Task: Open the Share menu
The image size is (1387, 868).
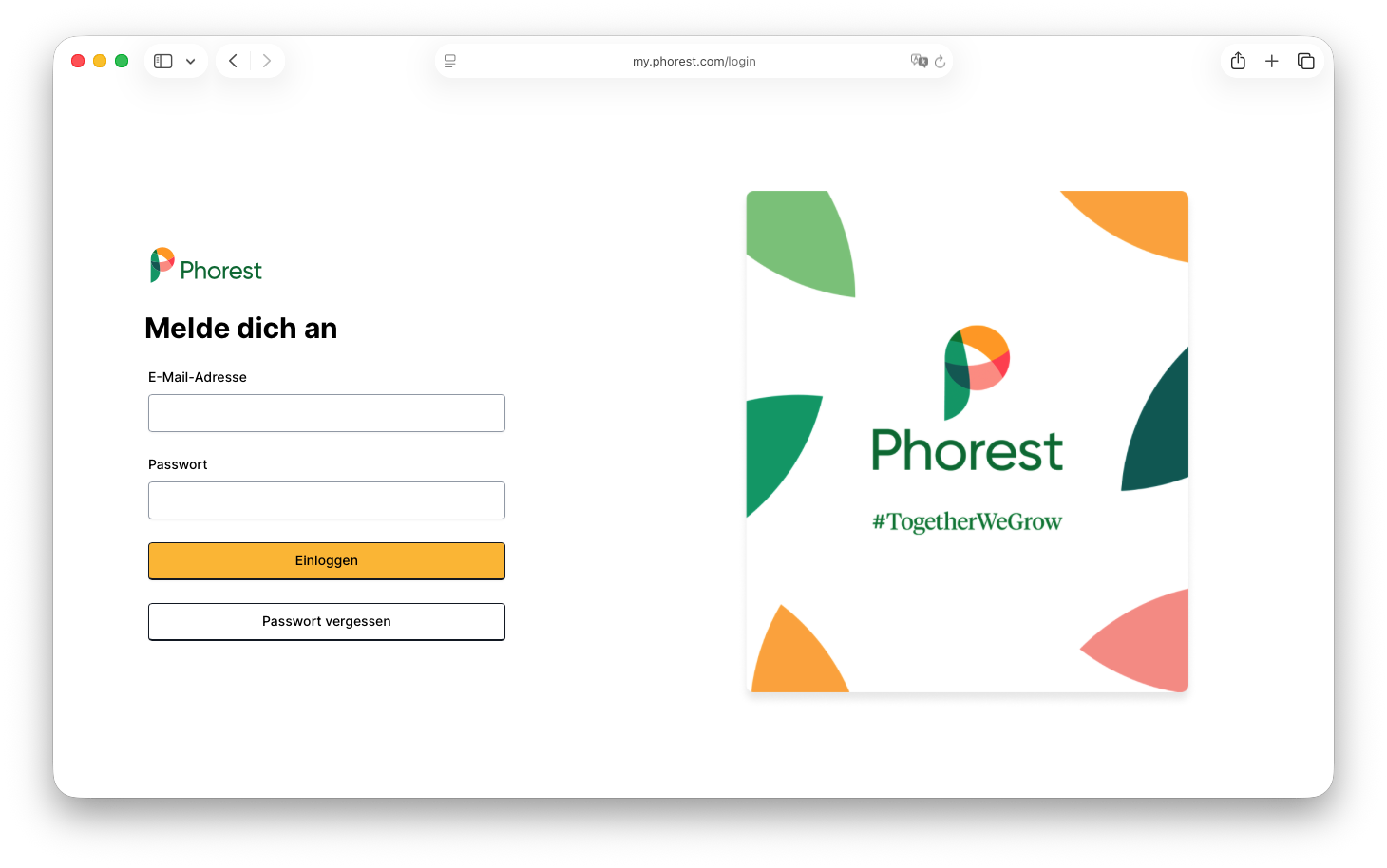Action: pyautogui.click(x=1238, y=62)
